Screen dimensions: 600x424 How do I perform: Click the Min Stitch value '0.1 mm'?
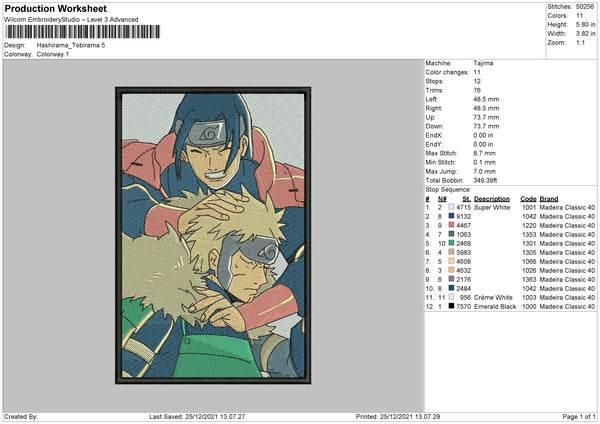(x=484, y=162)
